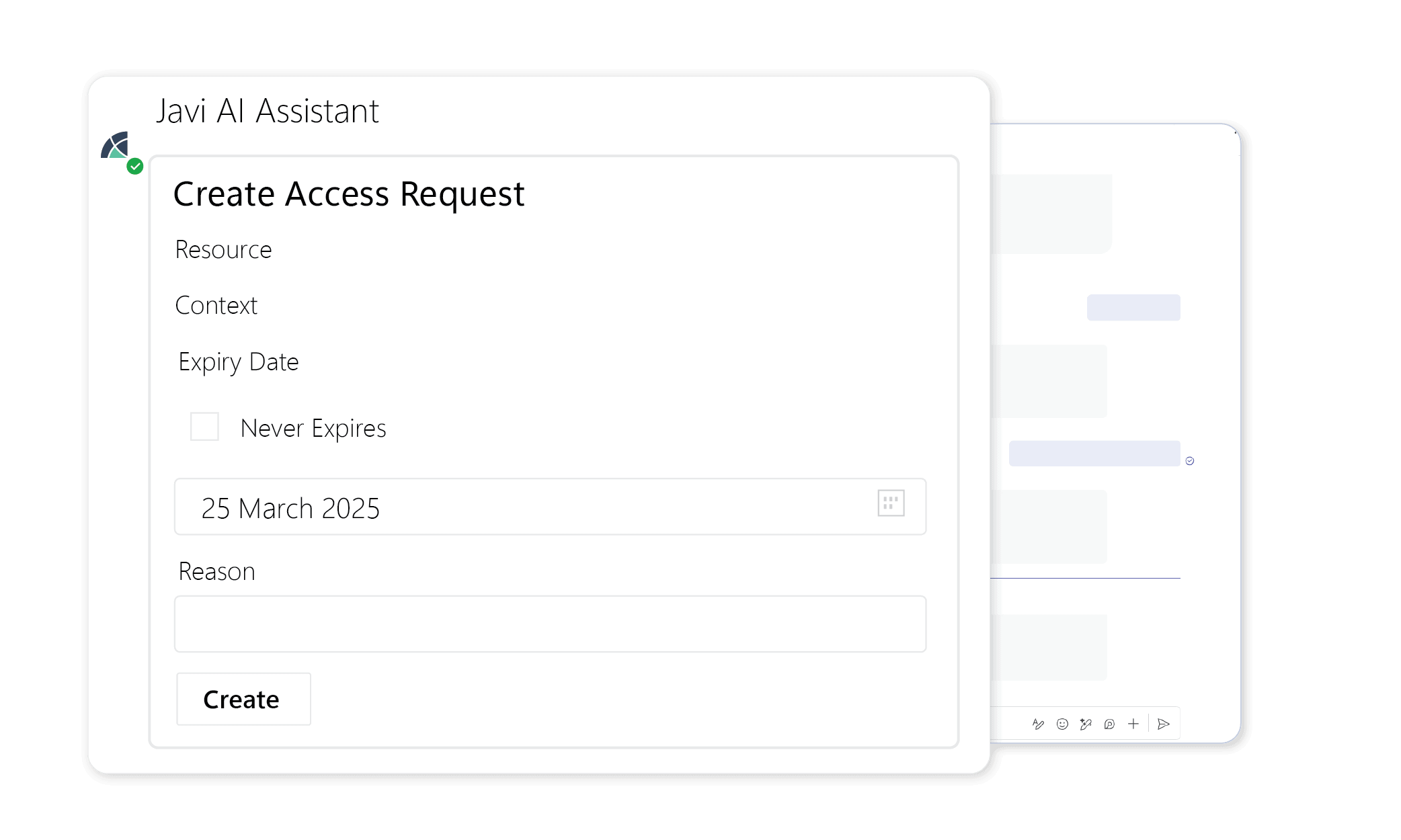Click the green available status badge
This screenshot has height=840, width=1401.
click(135, 166)
